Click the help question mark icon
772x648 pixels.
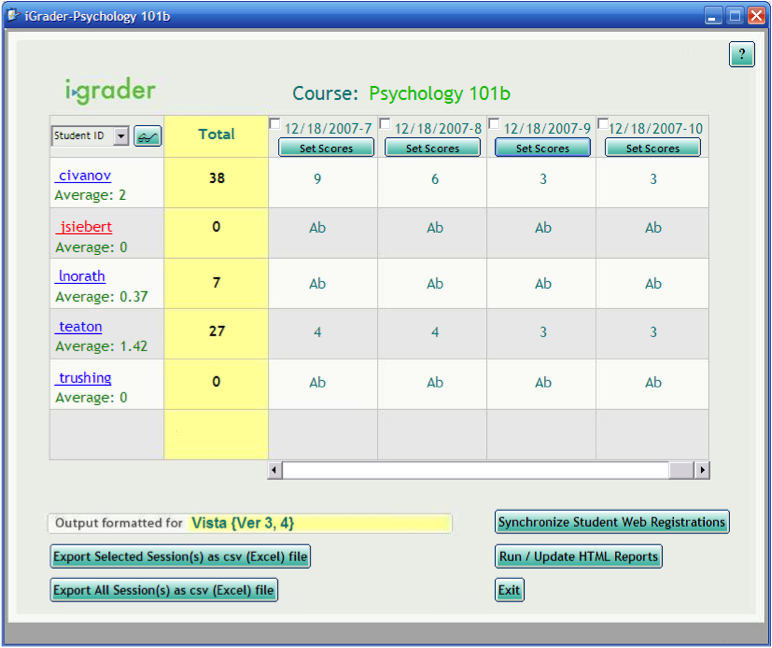click(741, 55)
